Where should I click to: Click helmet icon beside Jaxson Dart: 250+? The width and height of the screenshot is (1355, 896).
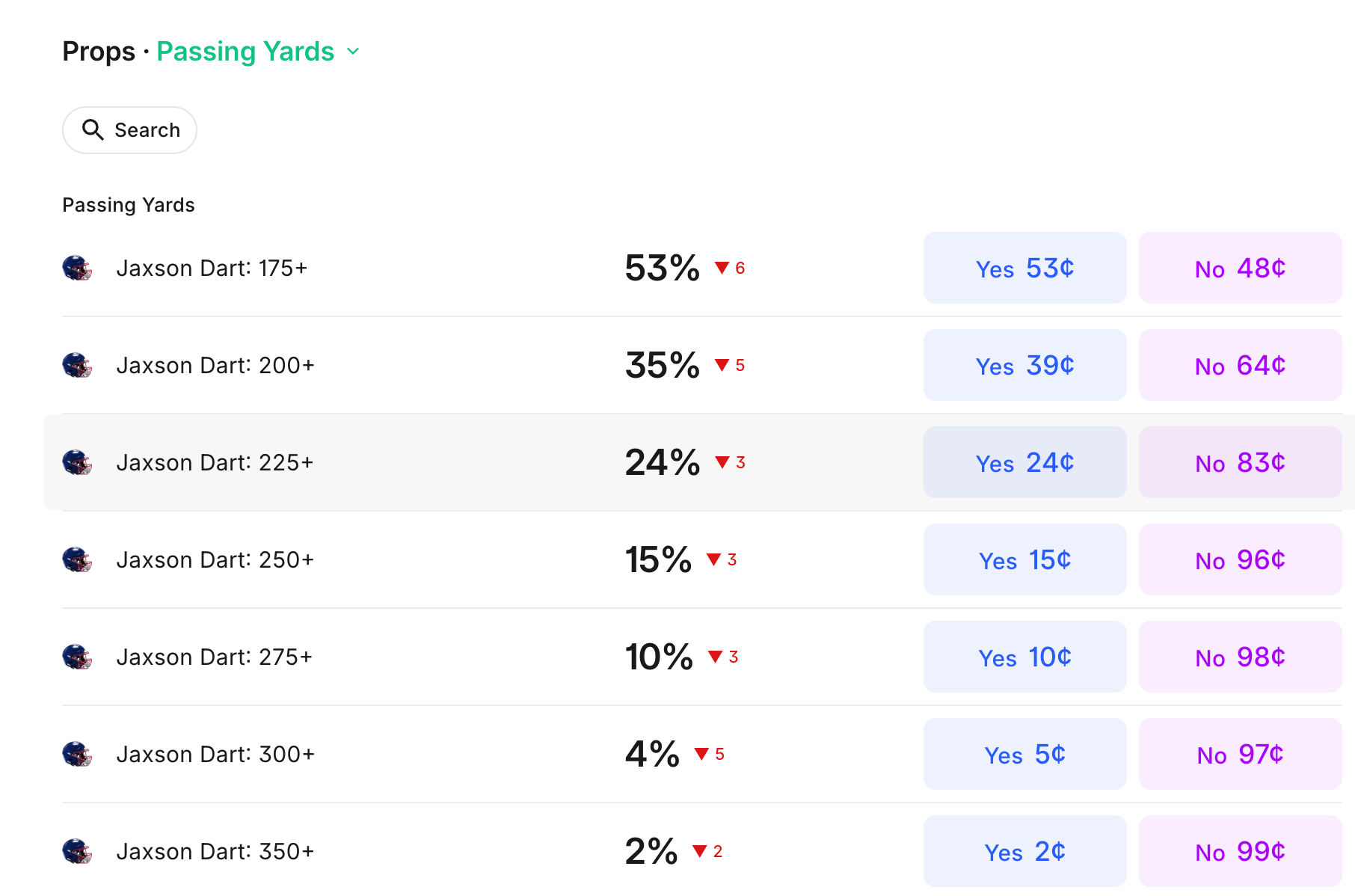pyautogui.click(x=77, y=559)
